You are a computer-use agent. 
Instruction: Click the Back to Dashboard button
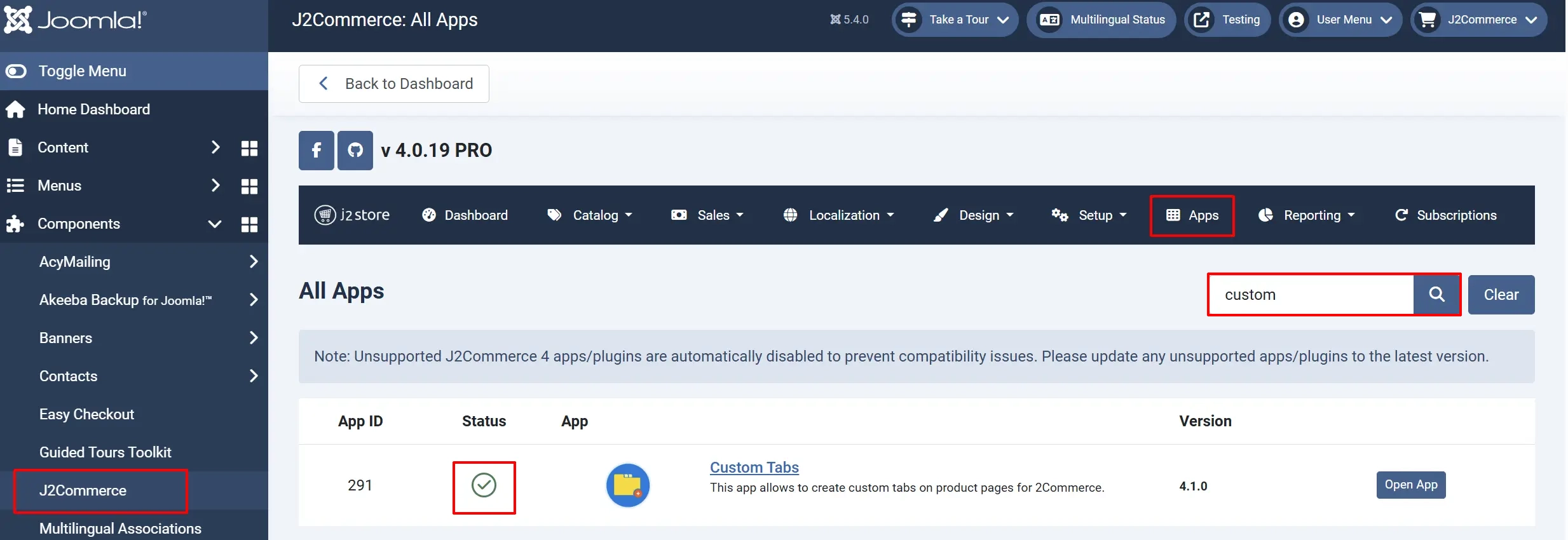394,84
